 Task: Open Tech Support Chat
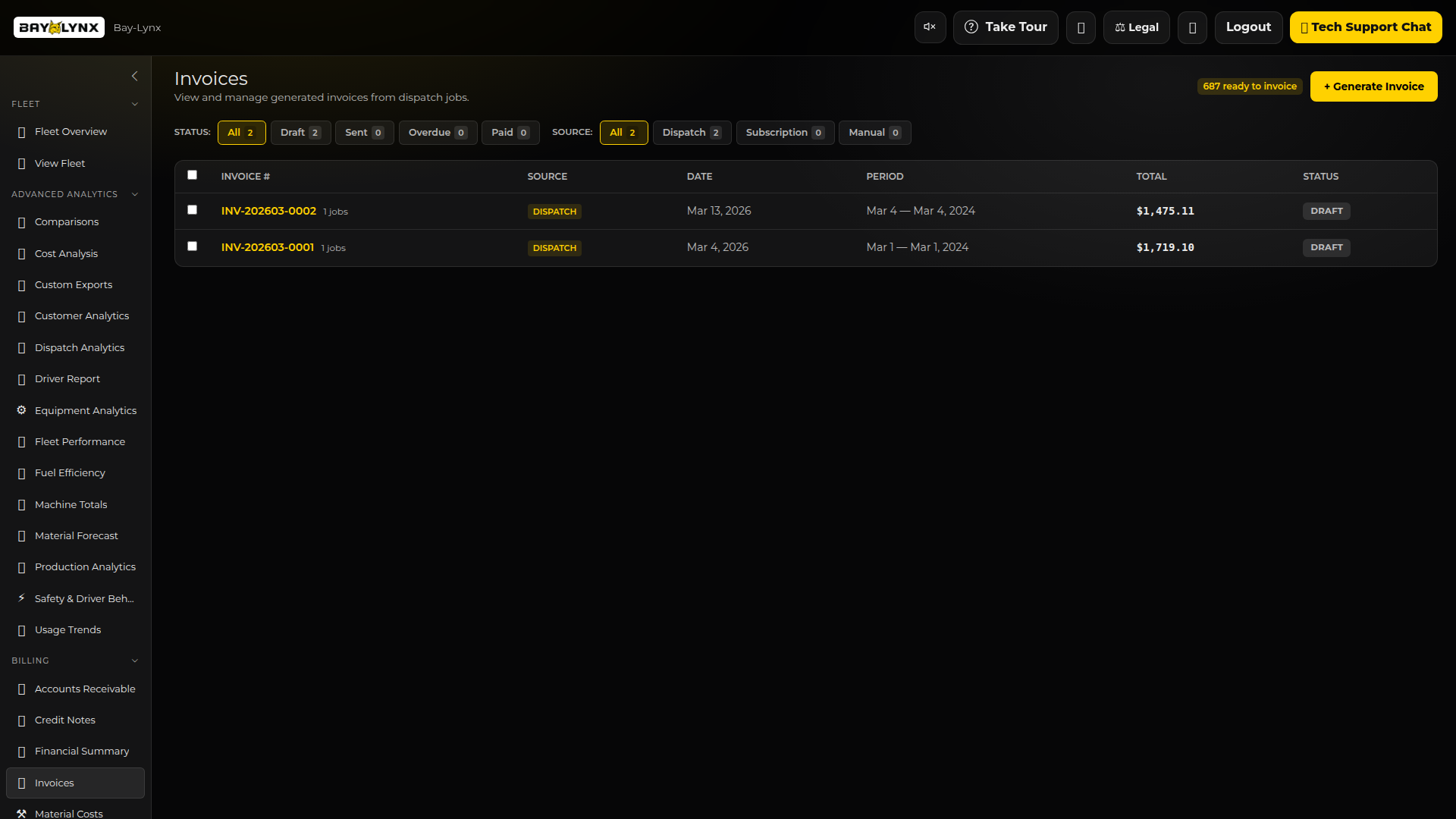click(1366, 27)
